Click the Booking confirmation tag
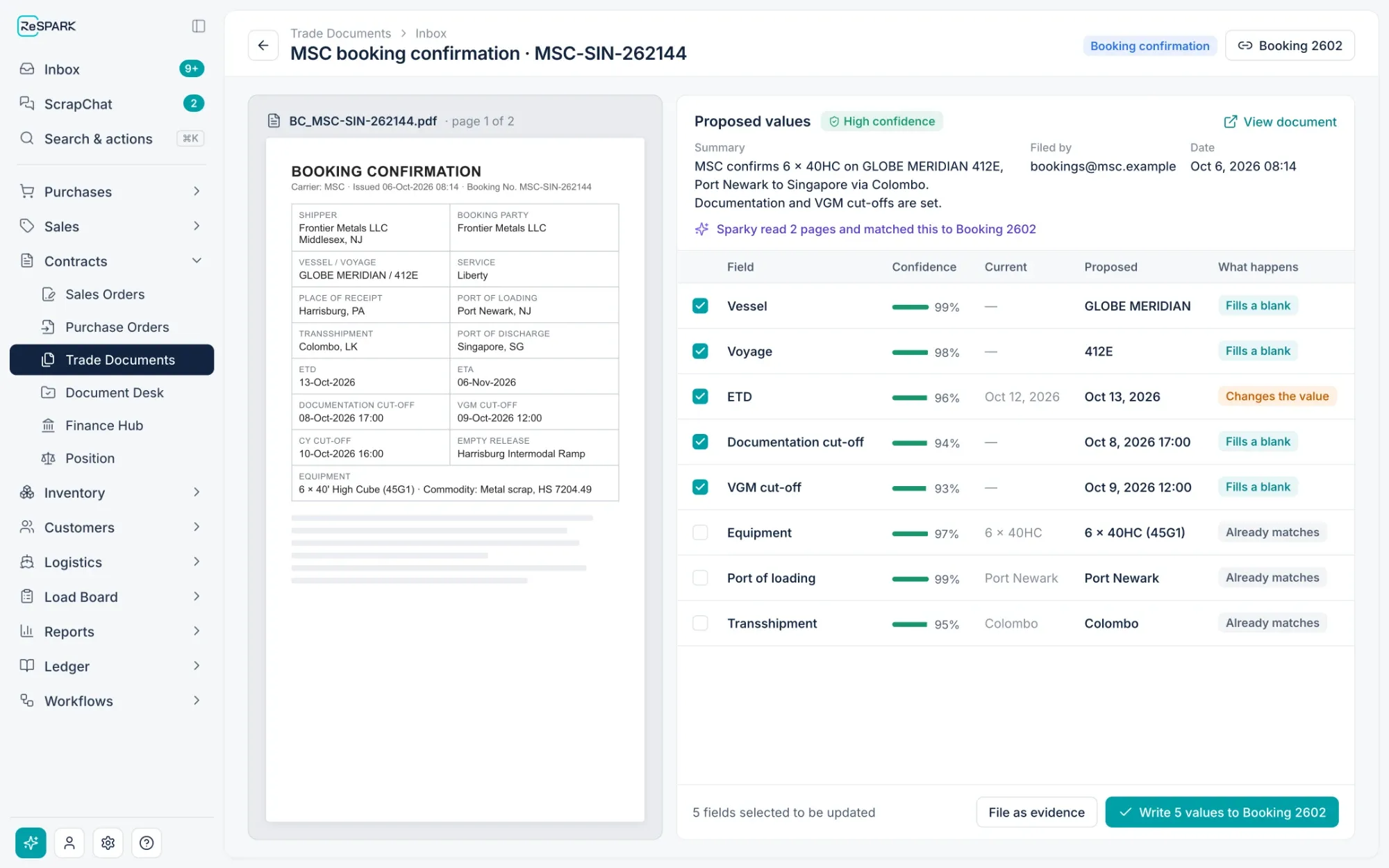The height and width of the screenshot is (868, 1389). 1149,46
